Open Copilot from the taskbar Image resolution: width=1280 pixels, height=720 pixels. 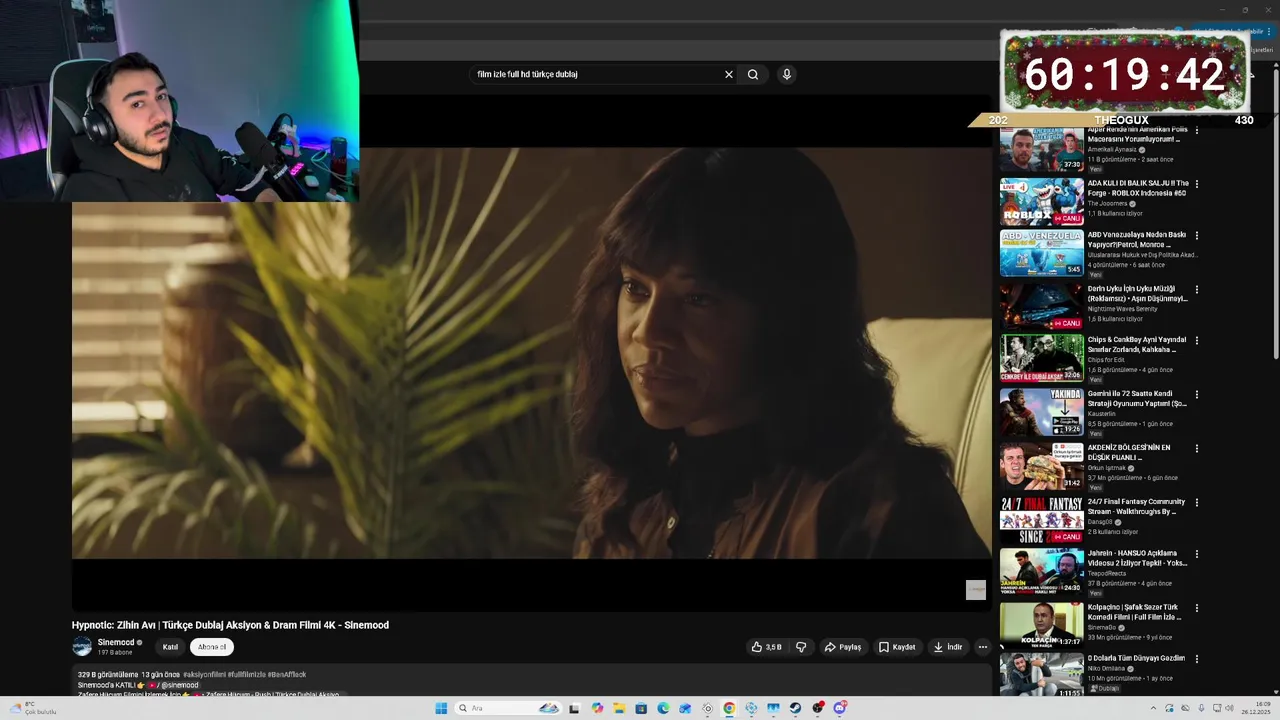pos(597,708)
